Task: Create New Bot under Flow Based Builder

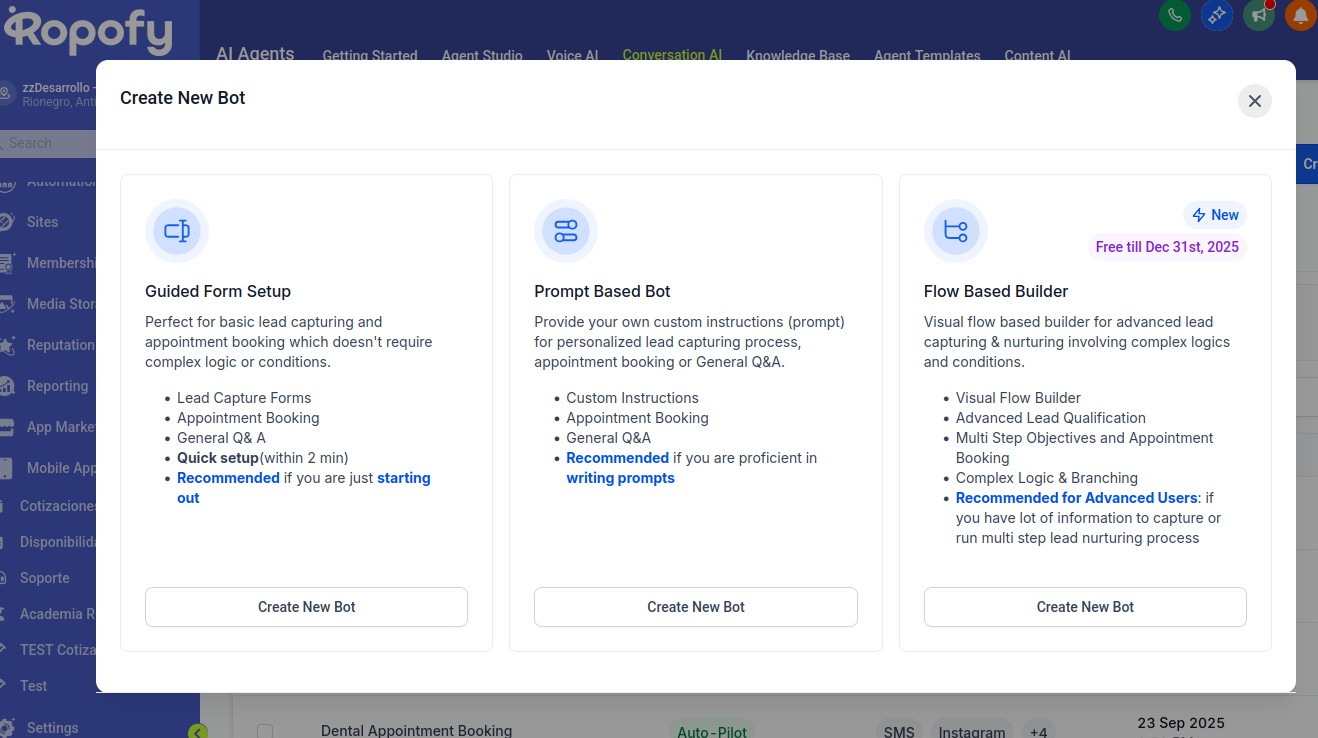Action: (x=1084, y=607)
